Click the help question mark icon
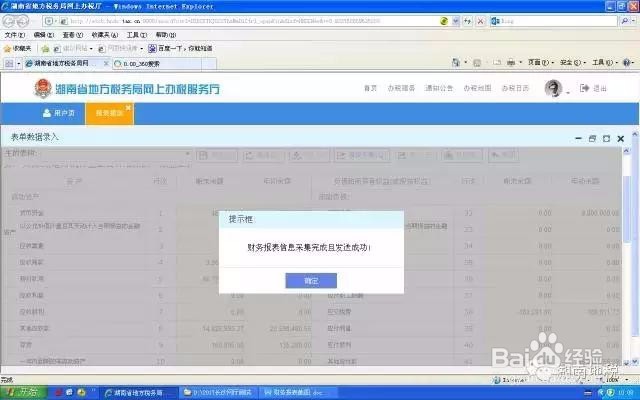This screenshot has width=640, height=400. [627, 62]
